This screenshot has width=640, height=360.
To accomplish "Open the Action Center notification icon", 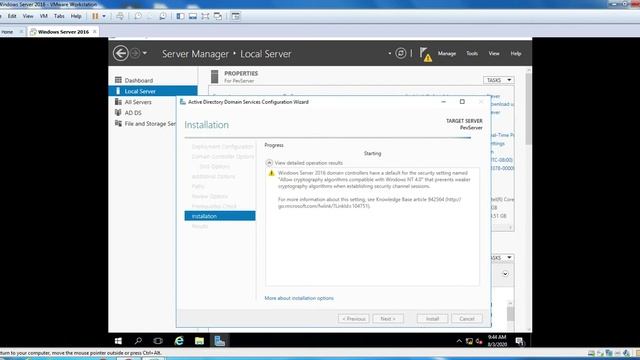I will [x=520, y=341].
